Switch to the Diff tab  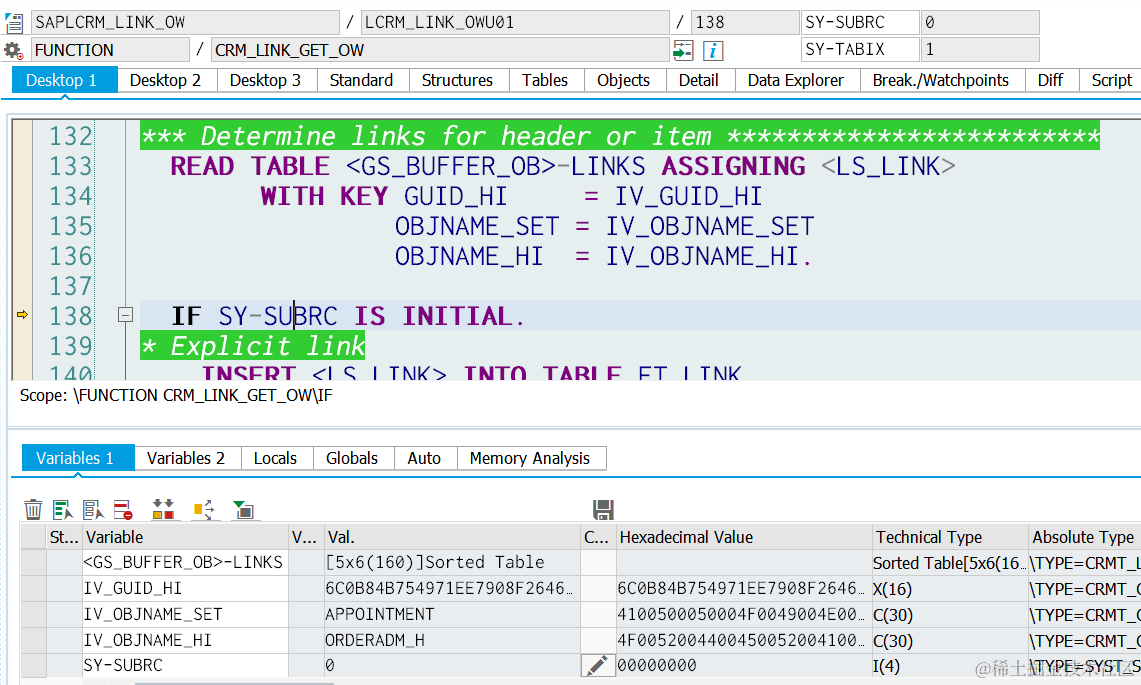tap(1051, 80)
